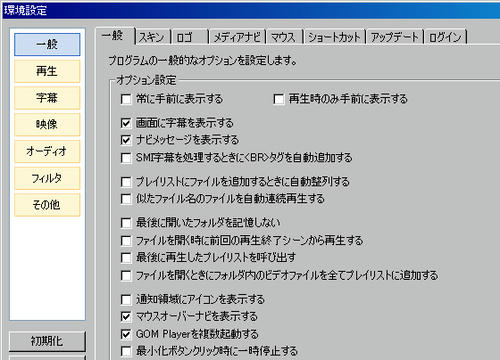This screenshot has height=360, width=500.
Task: Click the 初期化 reset button
Action: (47, 341)
